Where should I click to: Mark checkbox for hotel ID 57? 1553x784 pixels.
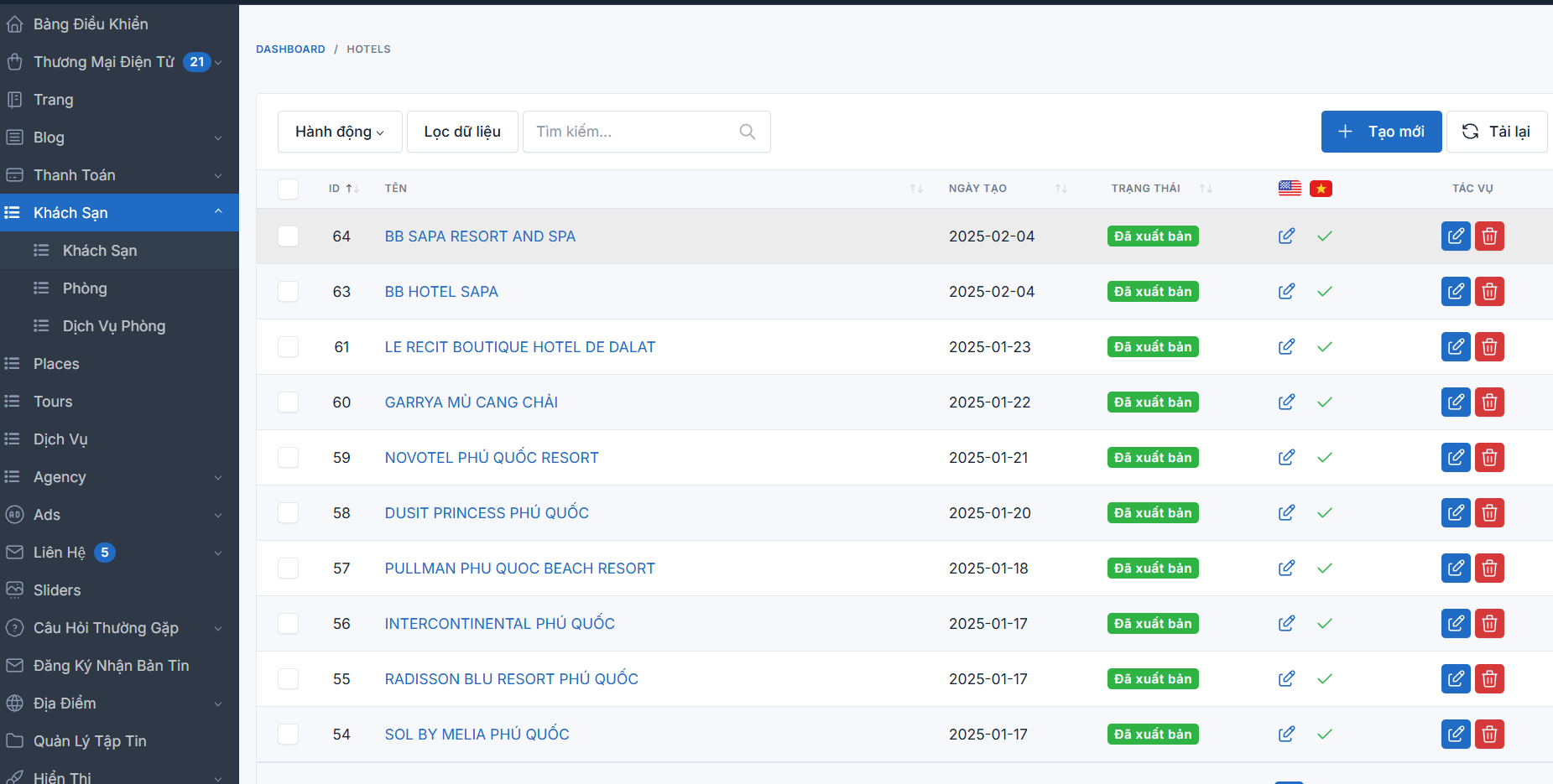[x=288, y=569]
